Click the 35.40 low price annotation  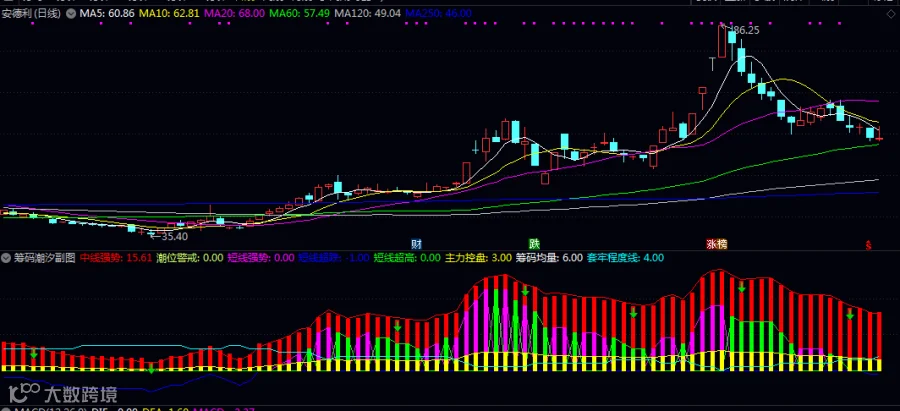(174, 236)
